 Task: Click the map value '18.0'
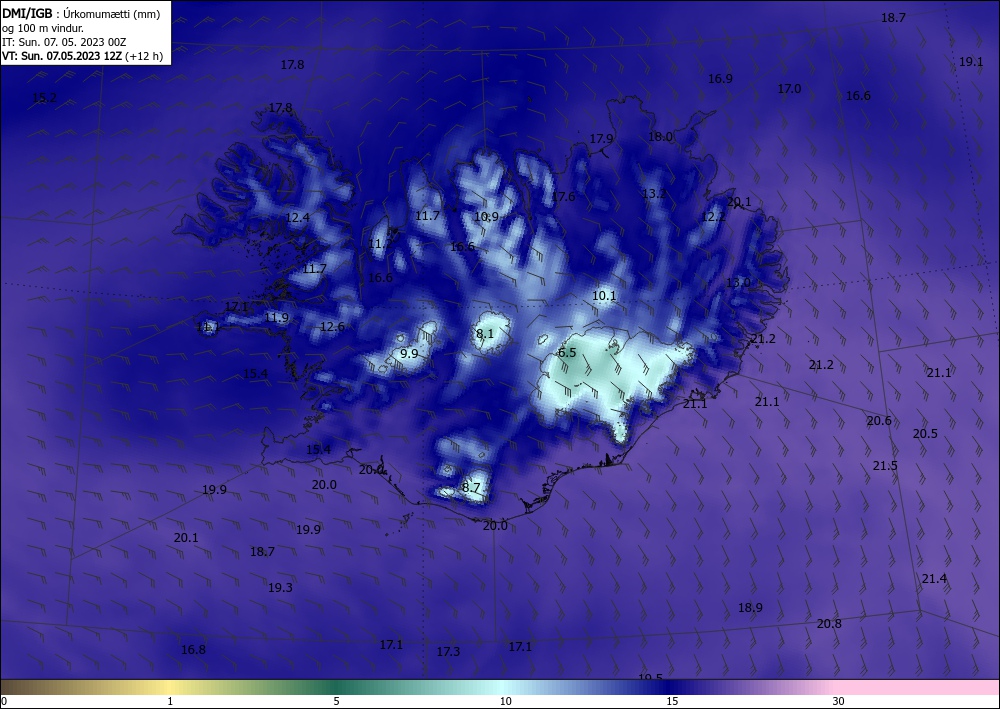pyautogui.click(x=660, y=136)
